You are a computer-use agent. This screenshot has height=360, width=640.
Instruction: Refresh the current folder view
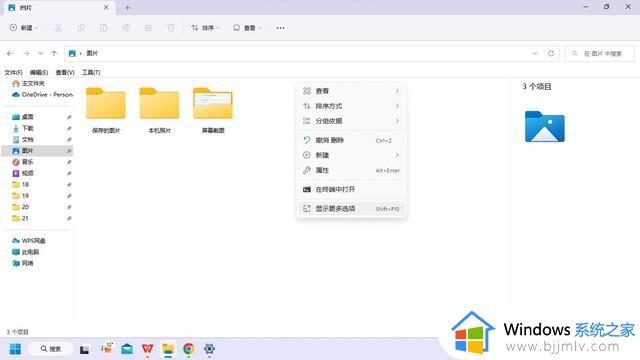tap(551, 53)
